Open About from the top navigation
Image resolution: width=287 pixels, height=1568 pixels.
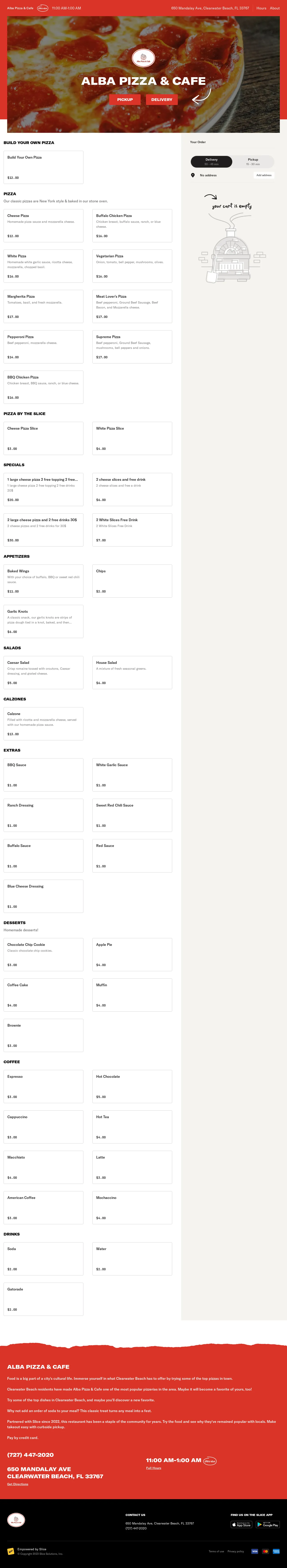click(x=275, y=9)
